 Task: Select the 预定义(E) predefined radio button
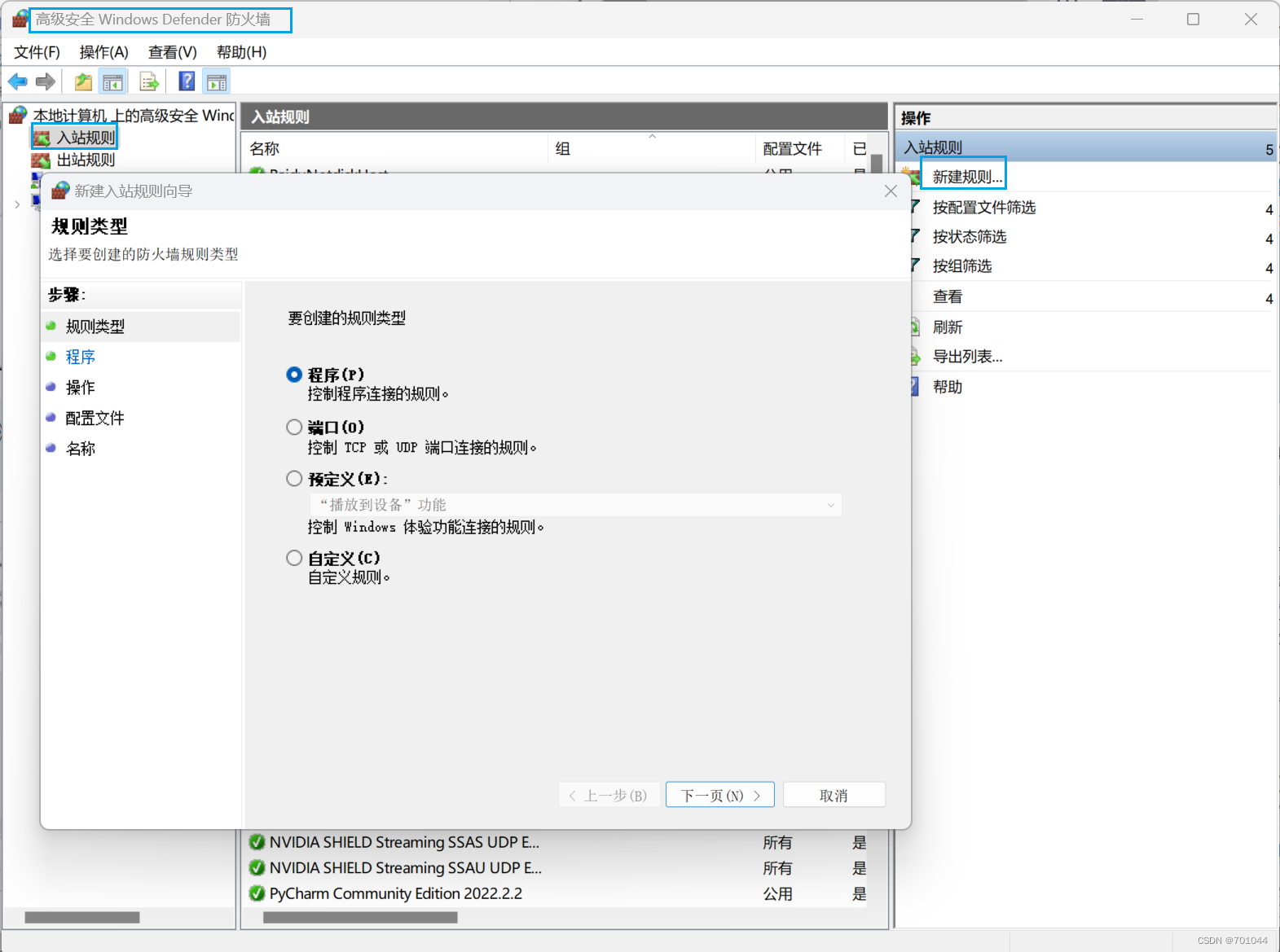click(x=294, y=479)
